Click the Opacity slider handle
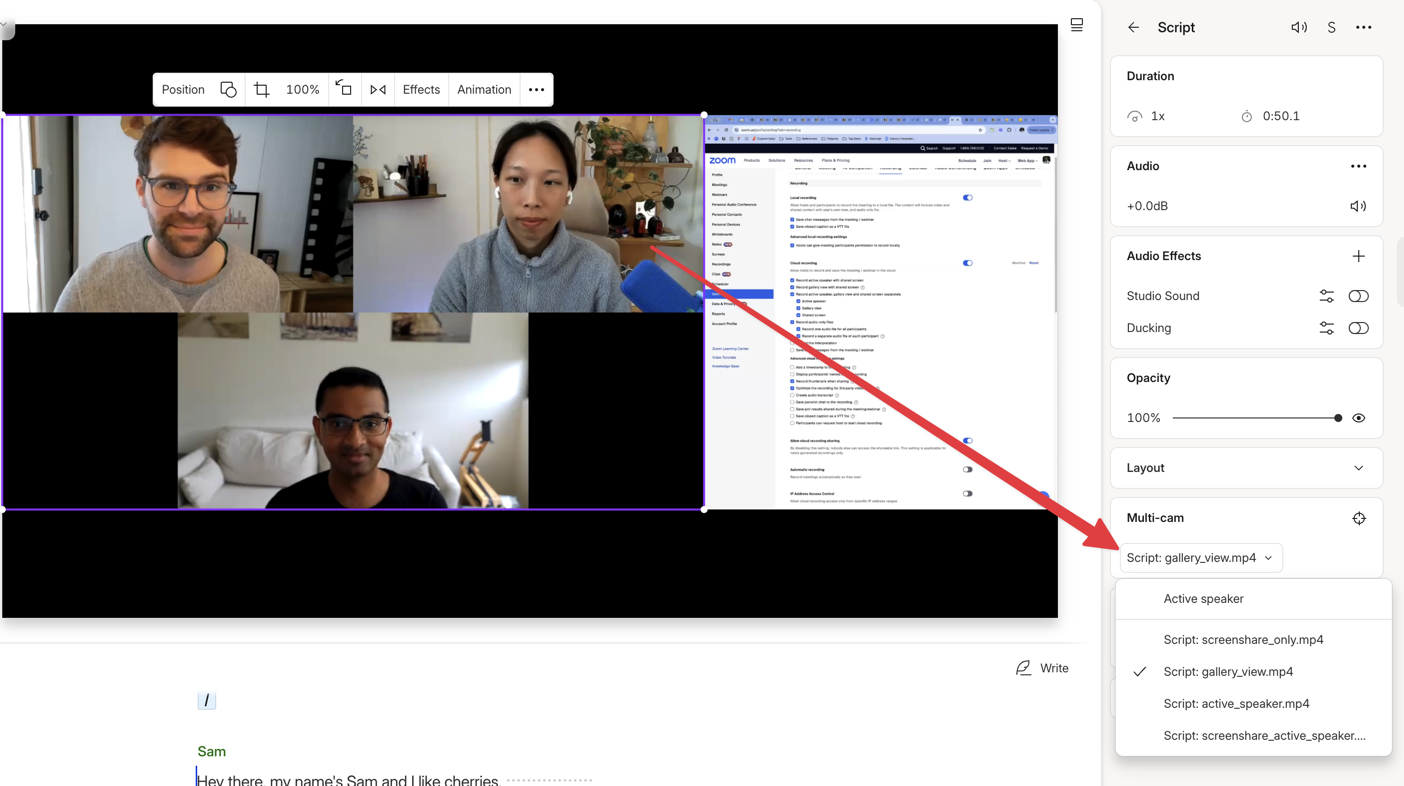The image size is (1404, 786). pyautogui.click(x=1338, y=418)
